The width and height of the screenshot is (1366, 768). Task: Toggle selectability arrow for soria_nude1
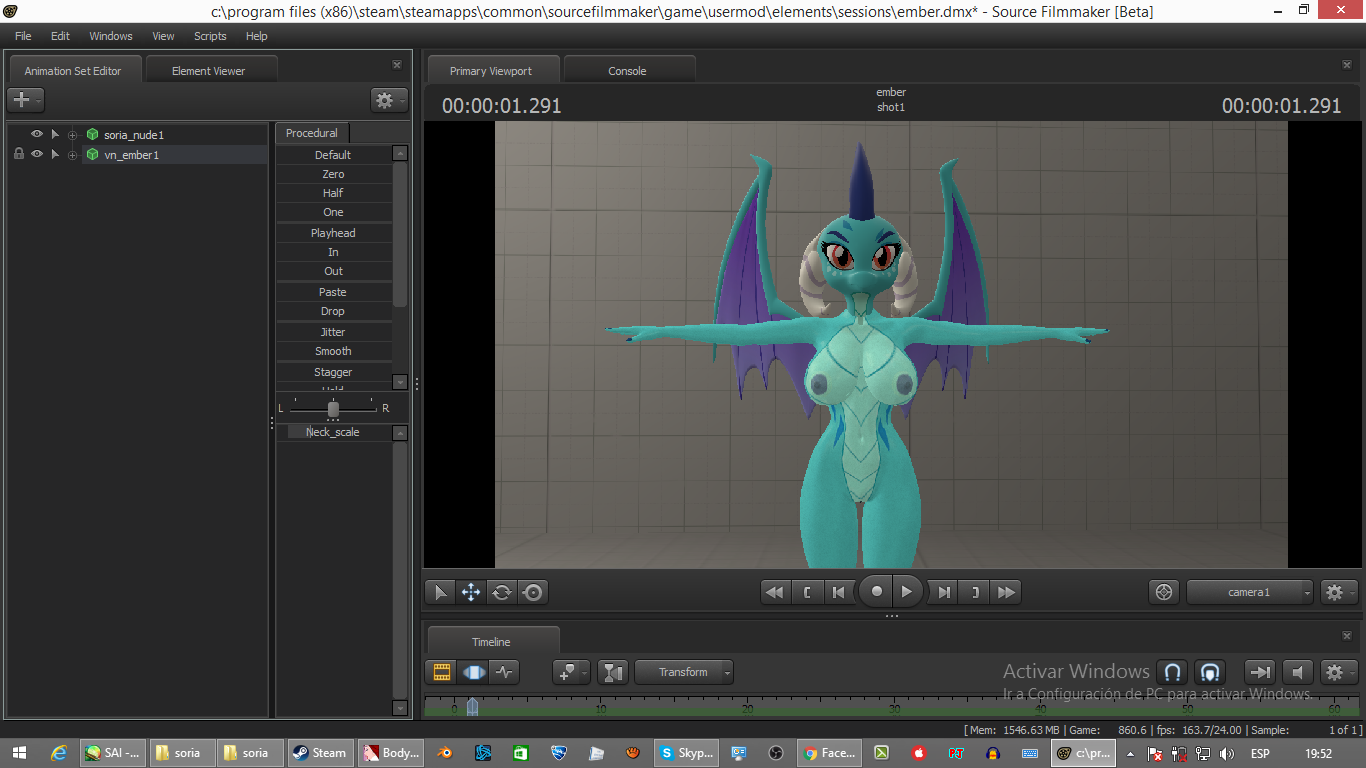(x=55, y=134)
